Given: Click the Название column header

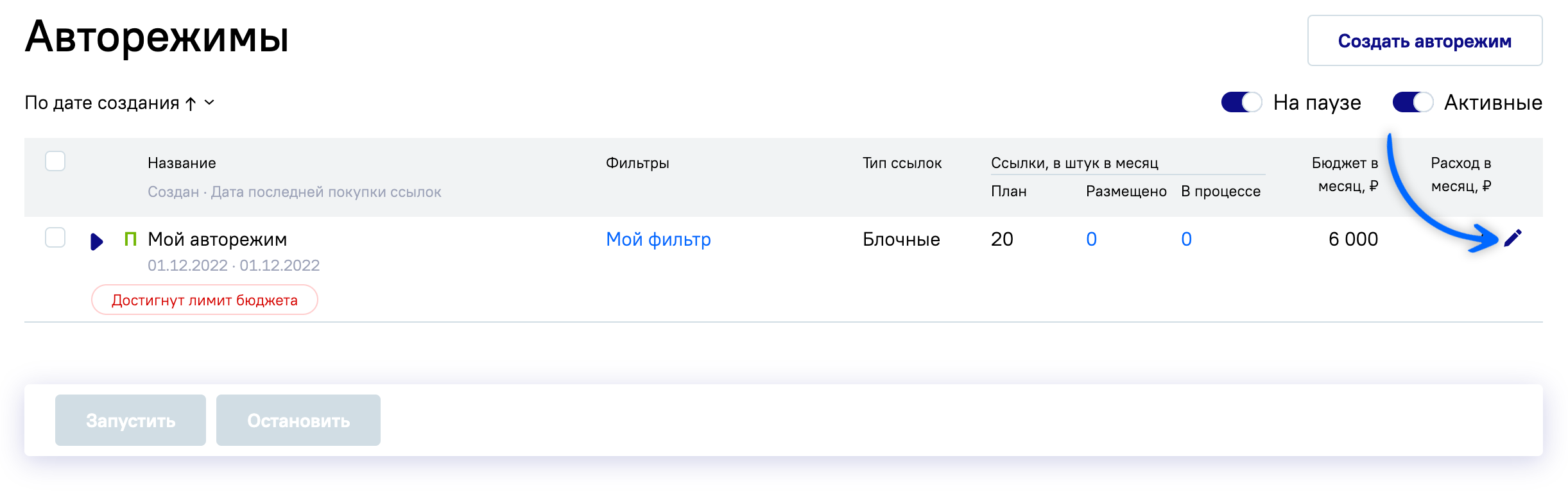Looking at the screenshot, I should pyautogui.click(x=182, y=163).
